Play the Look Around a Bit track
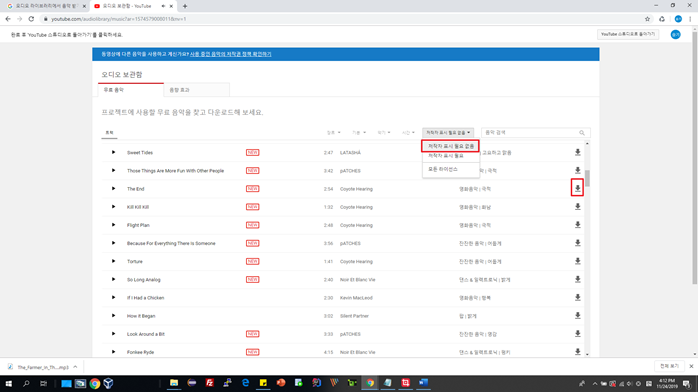Screen dimensions: 698x392 click(114, 334)
